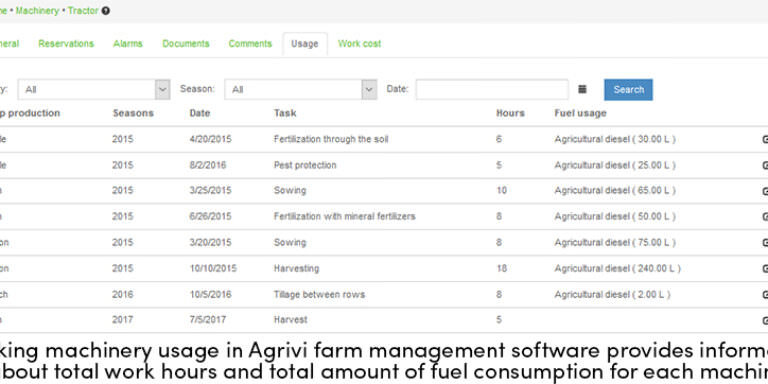Switch to the Alarms tab

(128, 44)
